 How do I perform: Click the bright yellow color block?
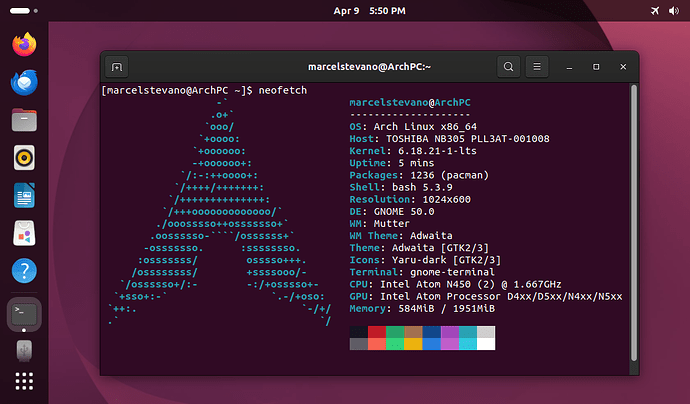pyautogui.click(x=413, y=344)
